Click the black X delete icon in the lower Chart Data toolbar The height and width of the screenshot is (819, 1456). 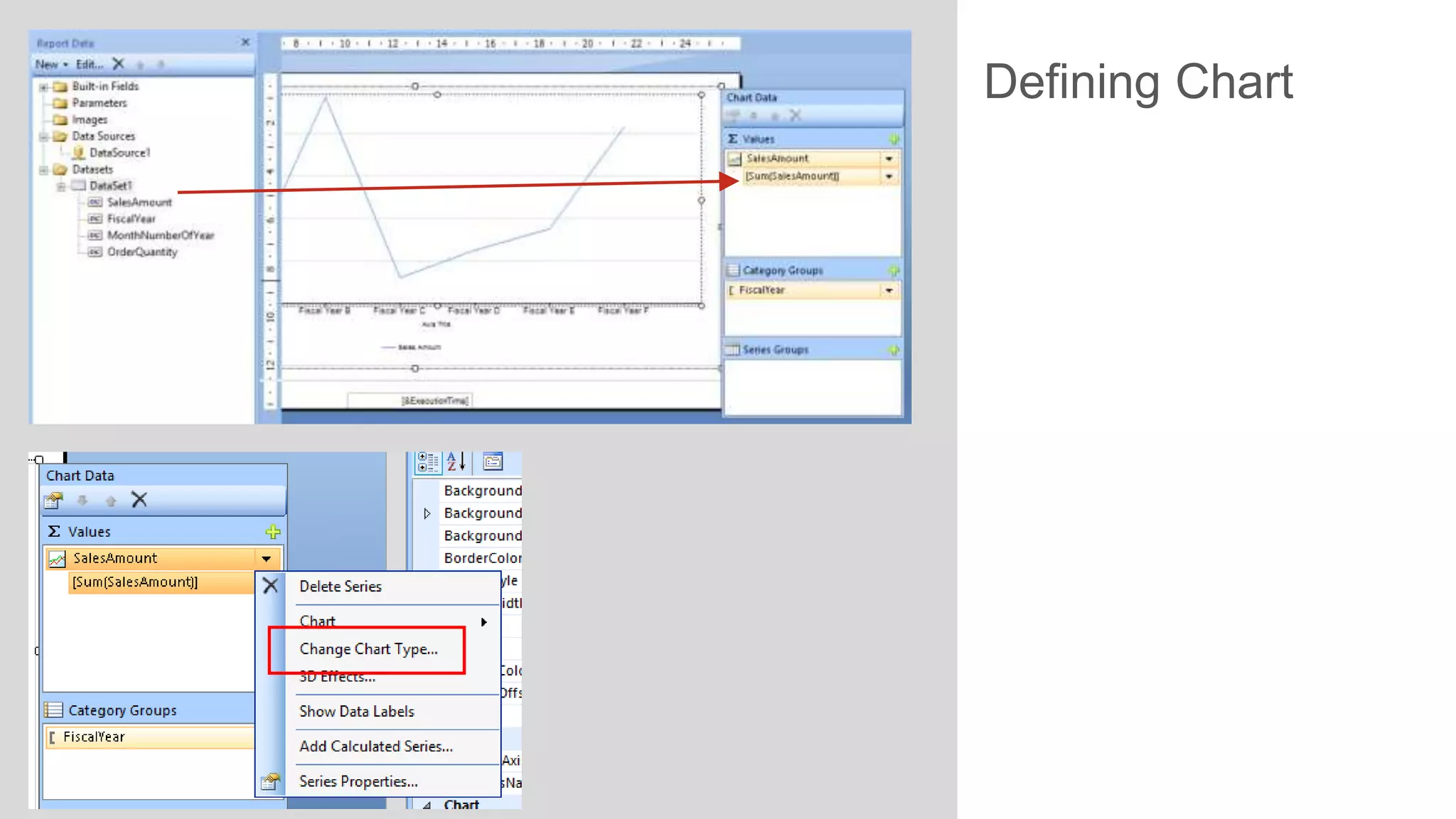click(x=139, y=500)
